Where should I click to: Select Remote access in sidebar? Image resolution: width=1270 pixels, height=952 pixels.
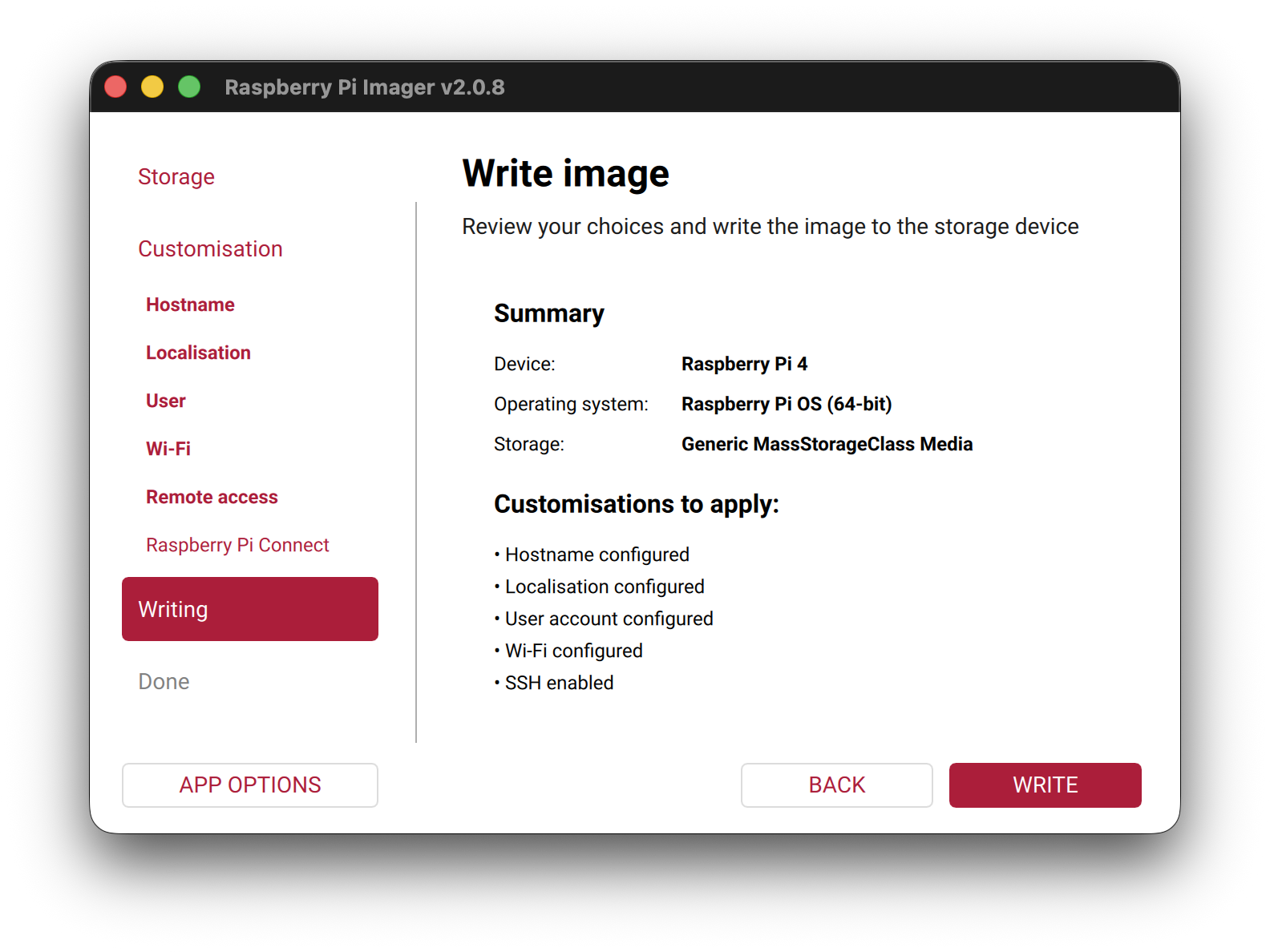coord(212,497)
